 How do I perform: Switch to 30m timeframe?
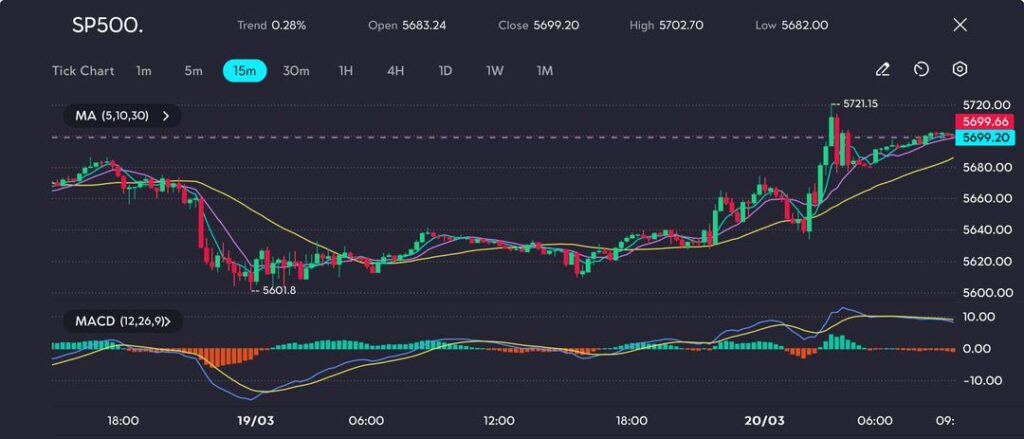click(296, 71)
